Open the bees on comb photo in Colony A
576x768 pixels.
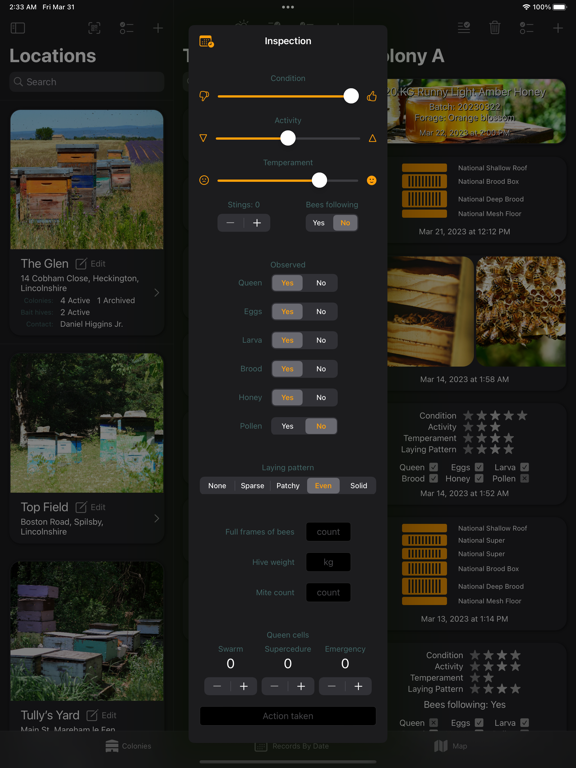point(521,312)
